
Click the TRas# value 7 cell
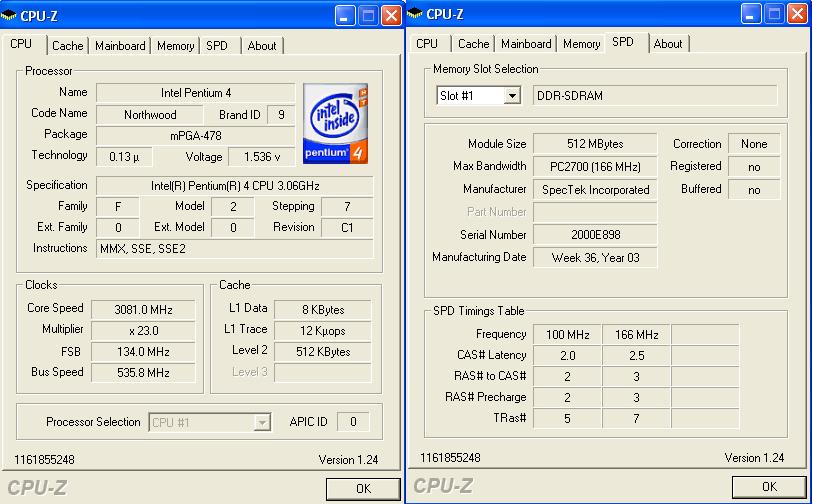coord(637,418)
